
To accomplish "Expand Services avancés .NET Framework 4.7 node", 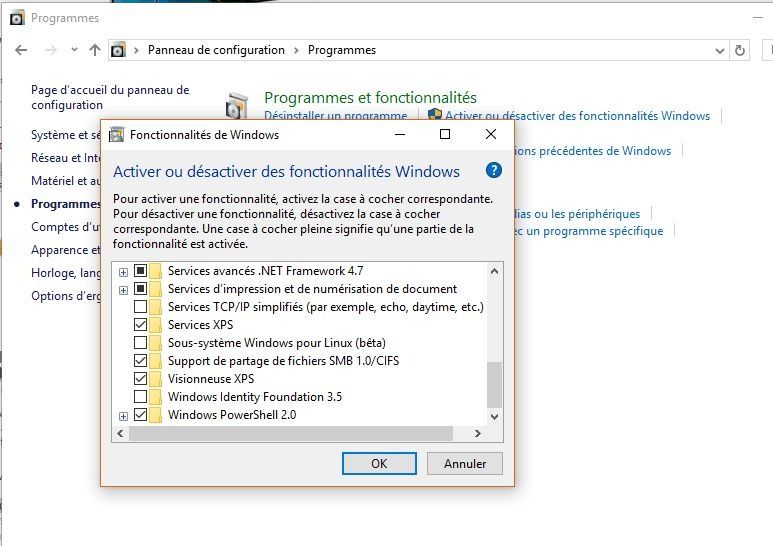I will pos(123,272).
